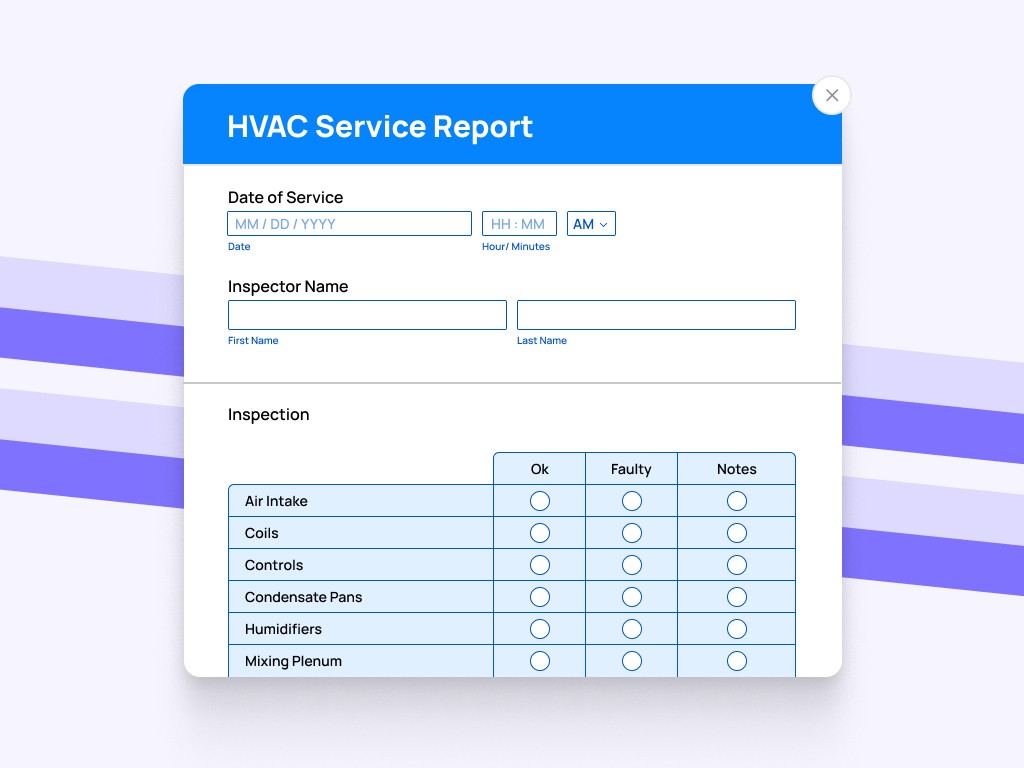Select Notes option for Coils

737,533
